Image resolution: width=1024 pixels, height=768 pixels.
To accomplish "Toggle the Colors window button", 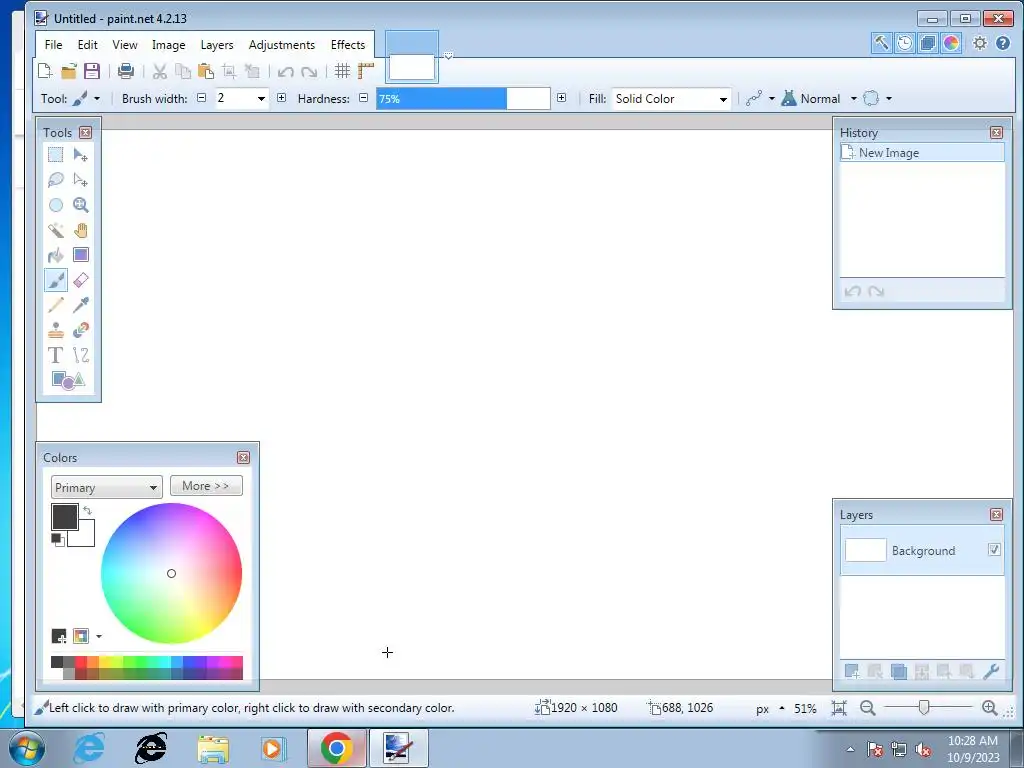I will [x=951, y=43].
